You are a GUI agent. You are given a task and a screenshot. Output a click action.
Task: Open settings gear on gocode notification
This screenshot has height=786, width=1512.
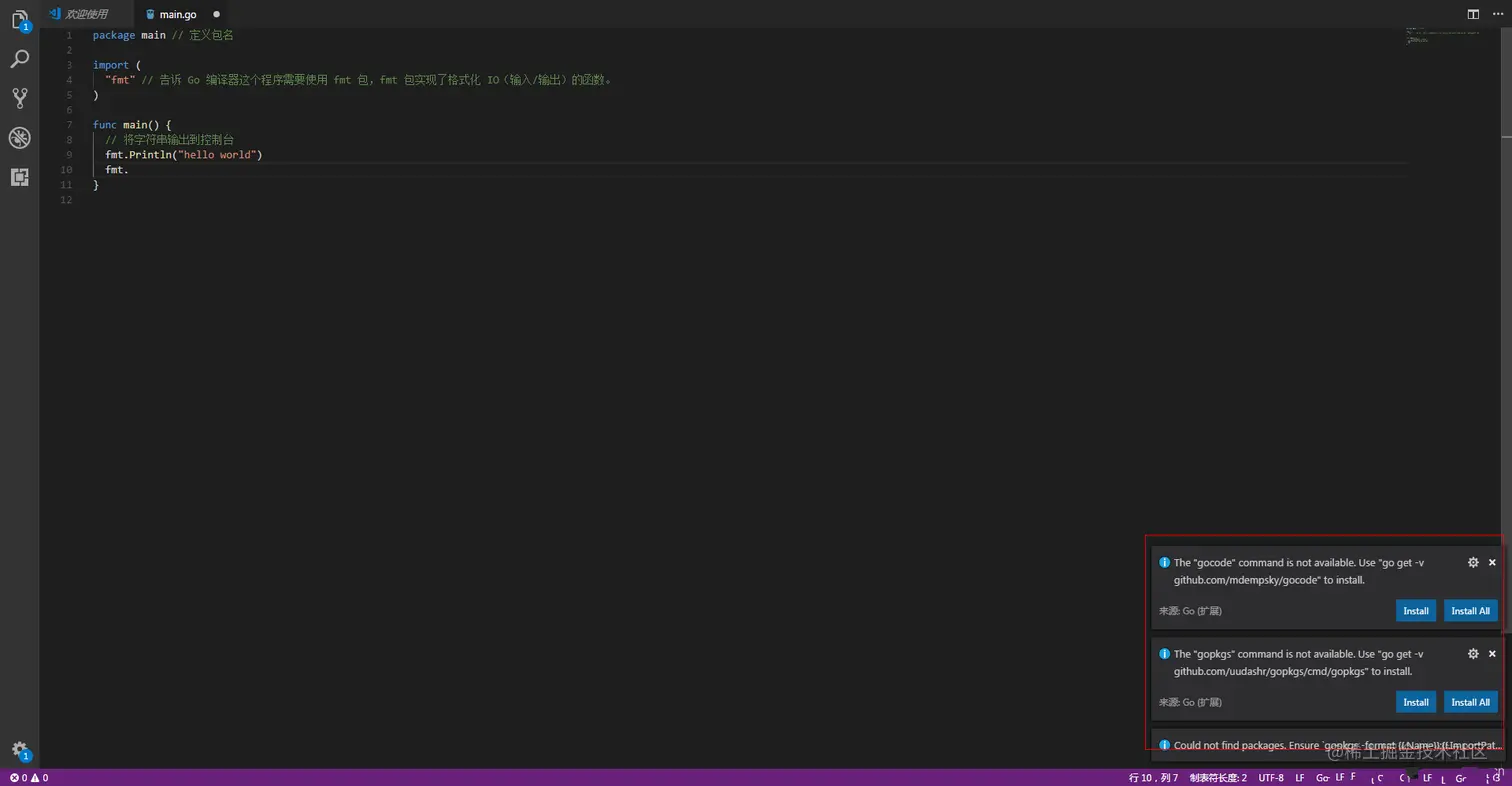coord(1473,562)
